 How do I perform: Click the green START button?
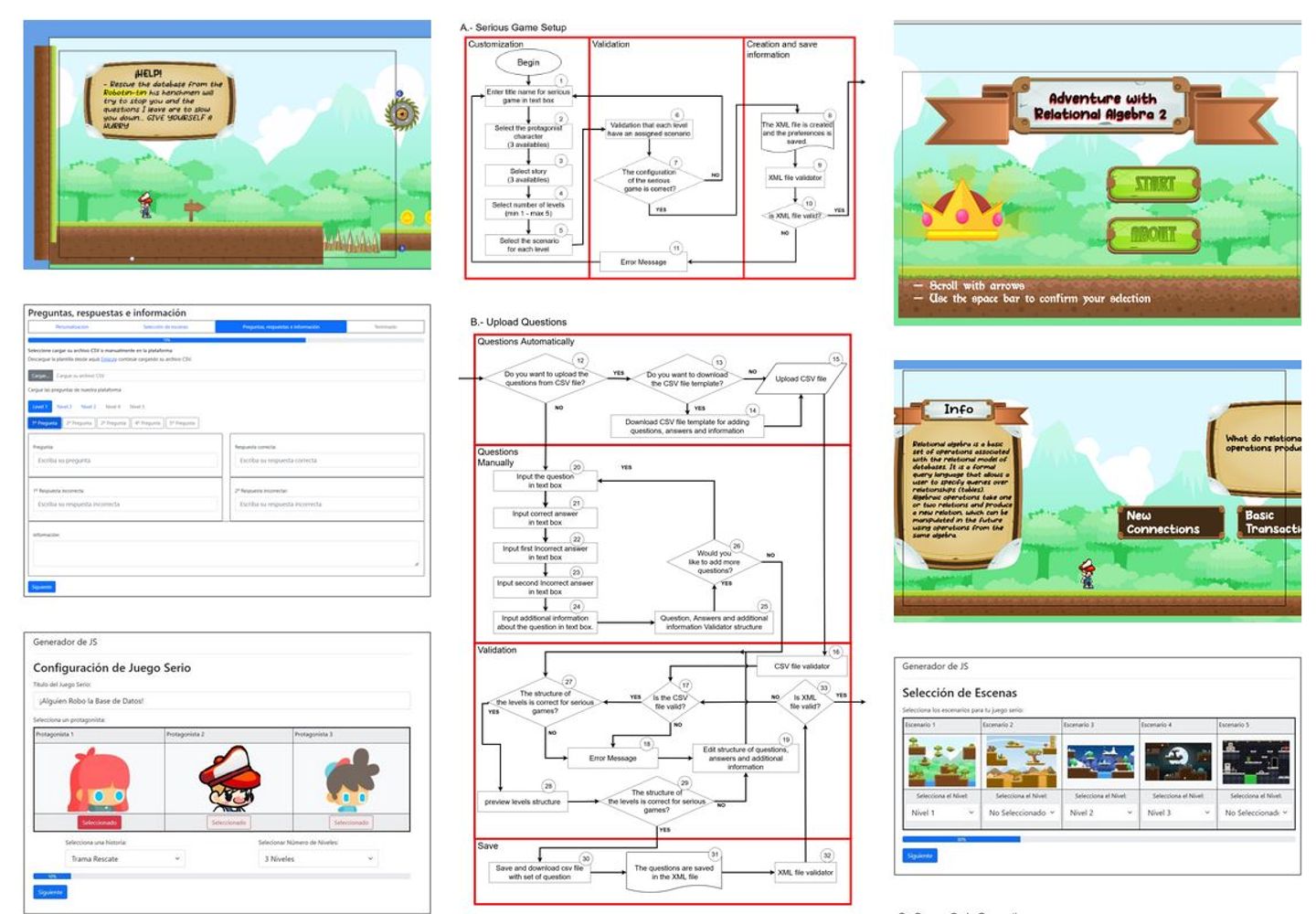pyautogui.click(x=1153, y=185)
